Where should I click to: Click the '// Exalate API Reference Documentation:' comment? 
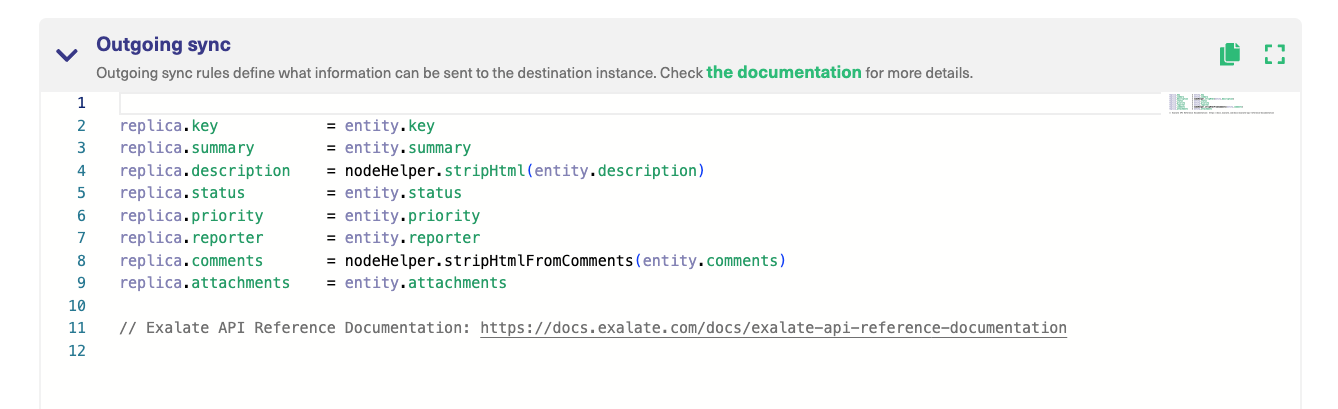pyautogui.click(x=295, y=328)
